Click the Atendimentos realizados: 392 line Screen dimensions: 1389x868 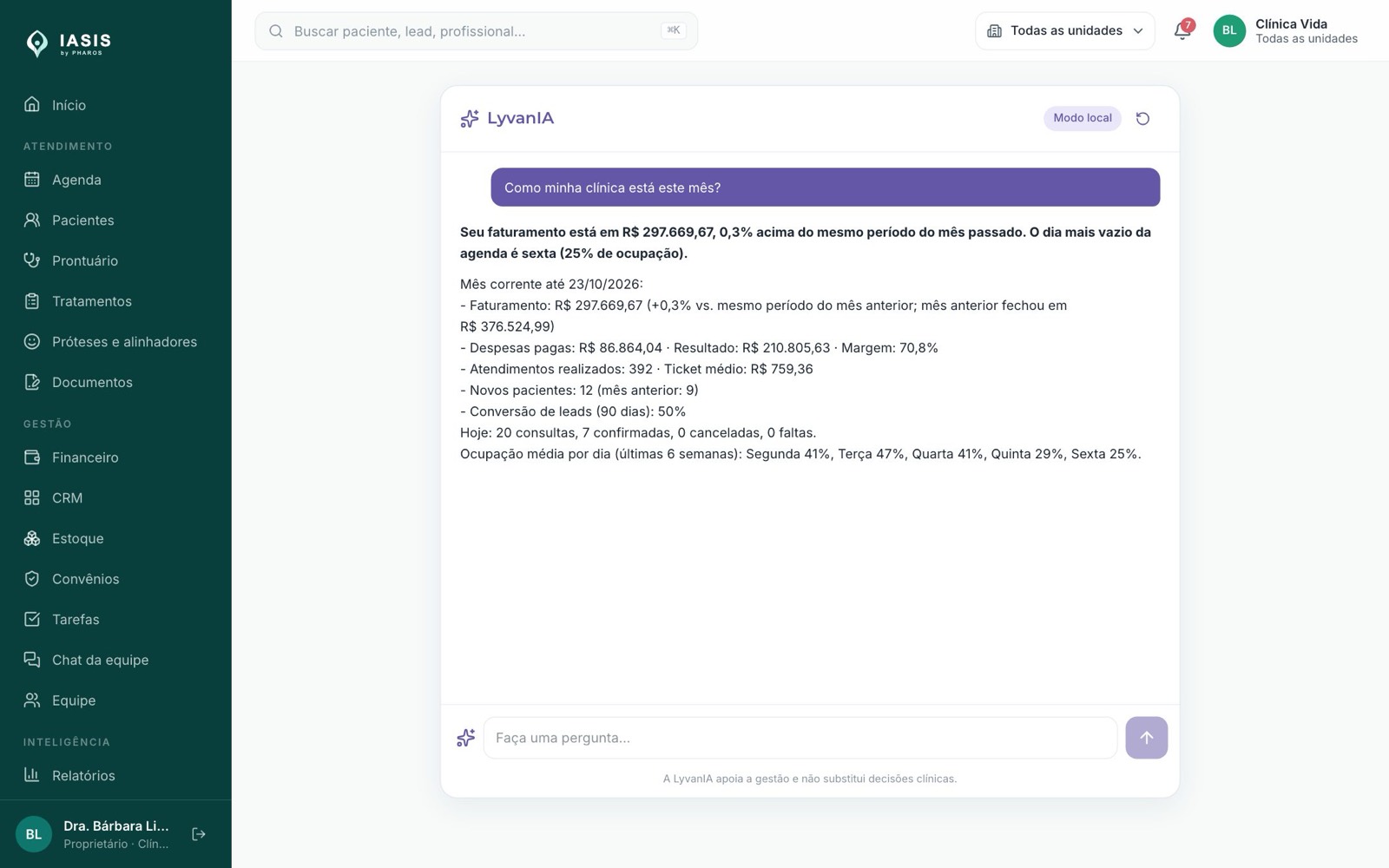(636, 369)
